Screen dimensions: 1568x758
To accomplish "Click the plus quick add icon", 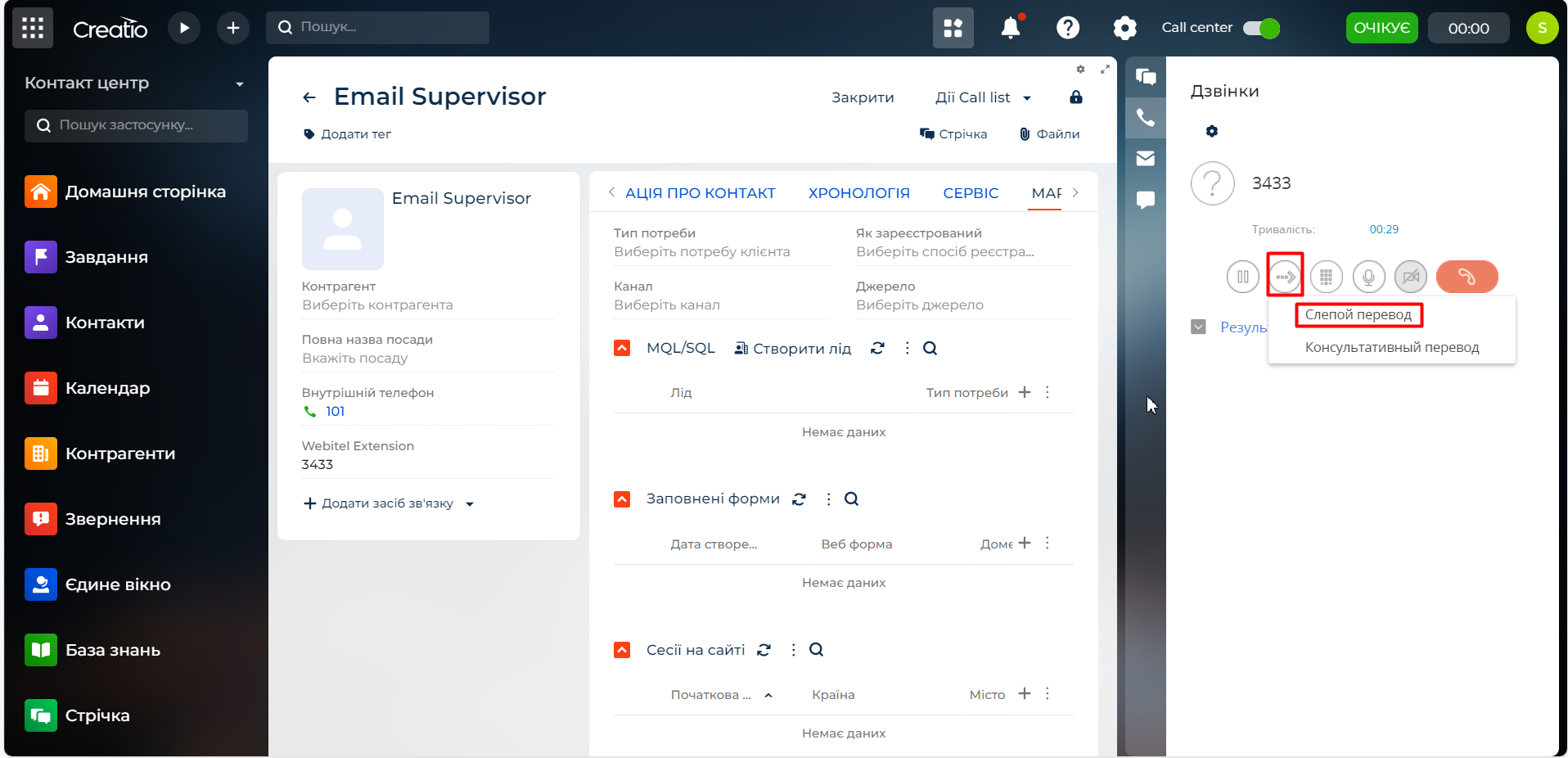I will pyautogui.click(x=233, y=28).
